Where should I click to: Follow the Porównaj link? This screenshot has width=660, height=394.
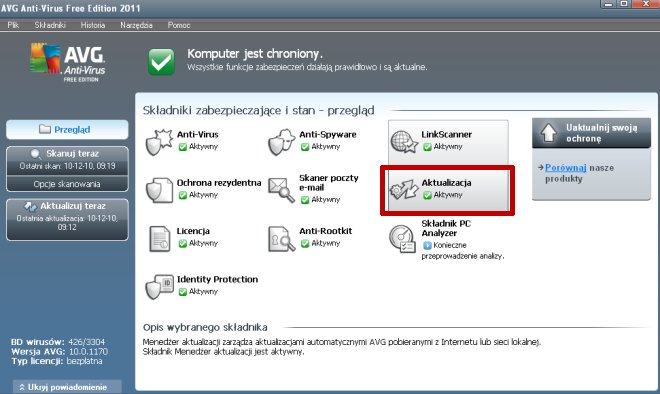pyautogui.click(x=565, y=168)
